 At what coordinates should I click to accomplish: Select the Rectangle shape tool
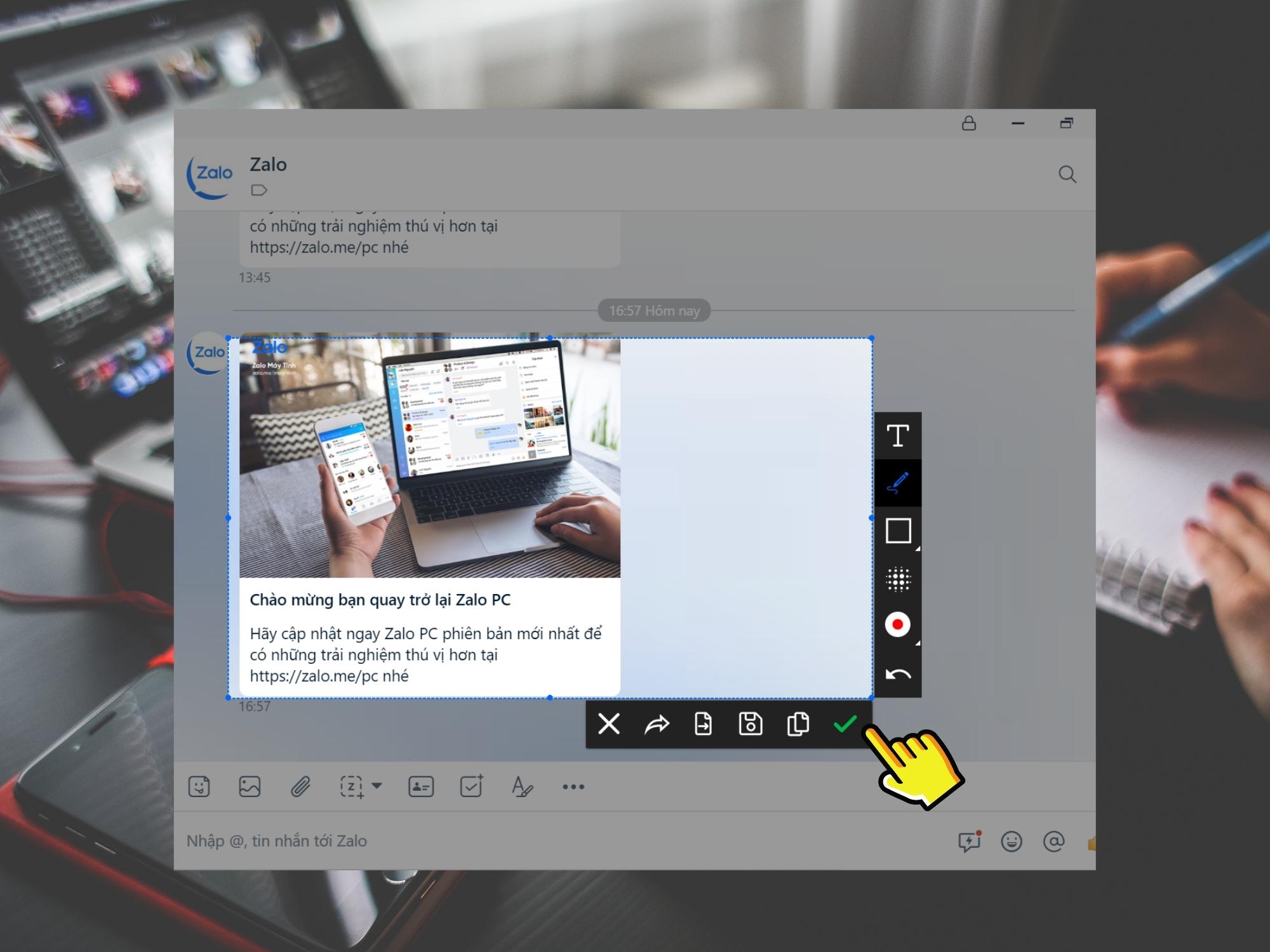click(898, 531)
